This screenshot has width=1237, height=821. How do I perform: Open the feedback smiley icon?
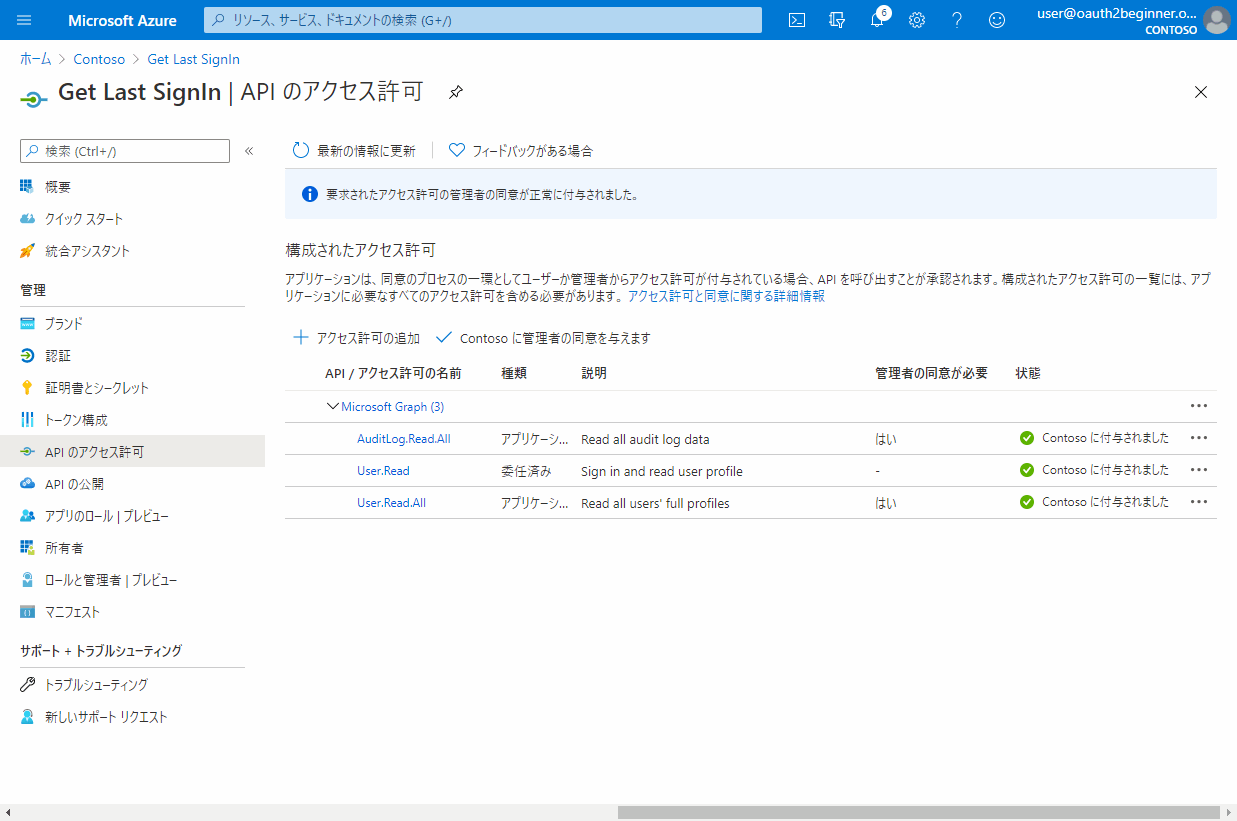pos(997,20)
